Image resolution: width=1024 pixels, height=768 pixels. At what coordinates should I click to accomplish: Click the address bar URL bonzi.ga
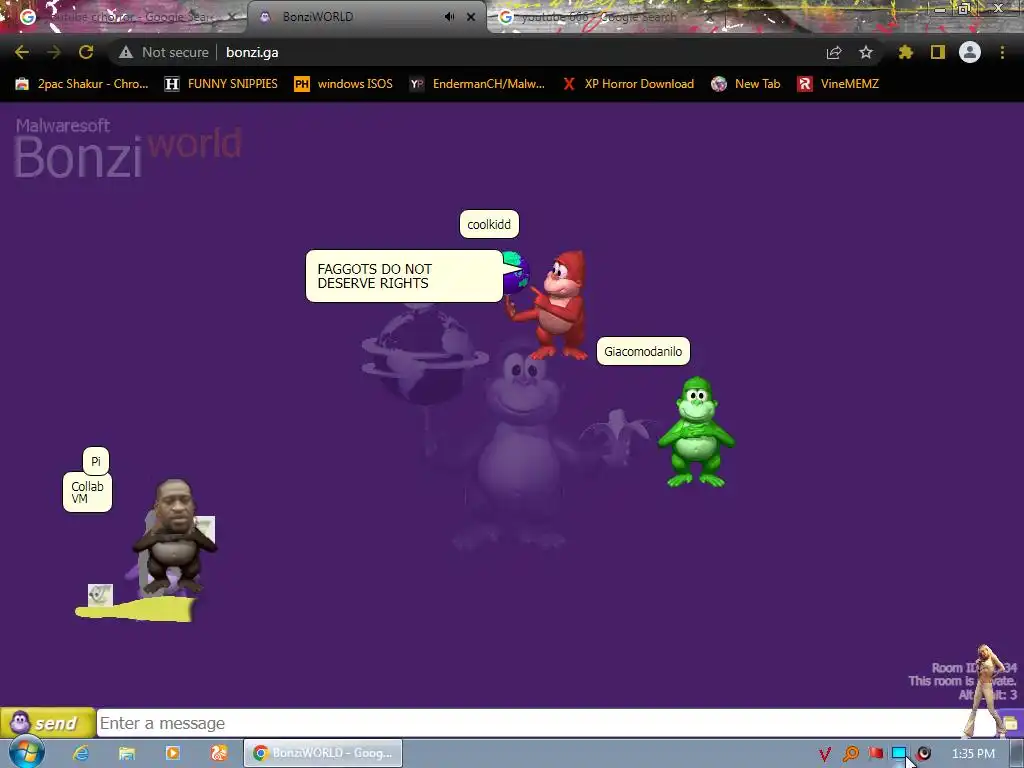point(252,52)
